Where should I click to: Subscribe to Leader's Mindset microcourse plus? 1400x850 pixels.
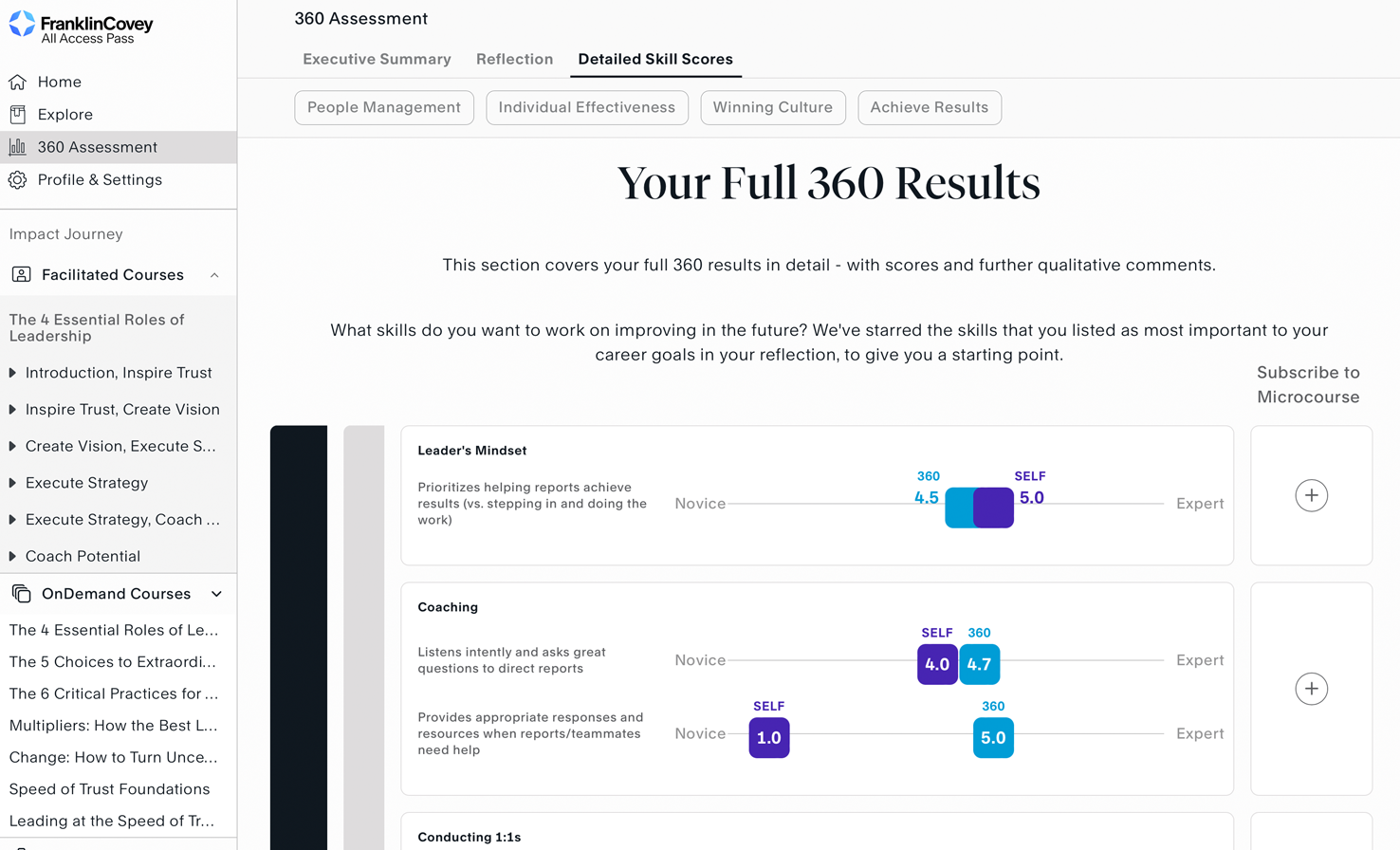pos(1311,495)
